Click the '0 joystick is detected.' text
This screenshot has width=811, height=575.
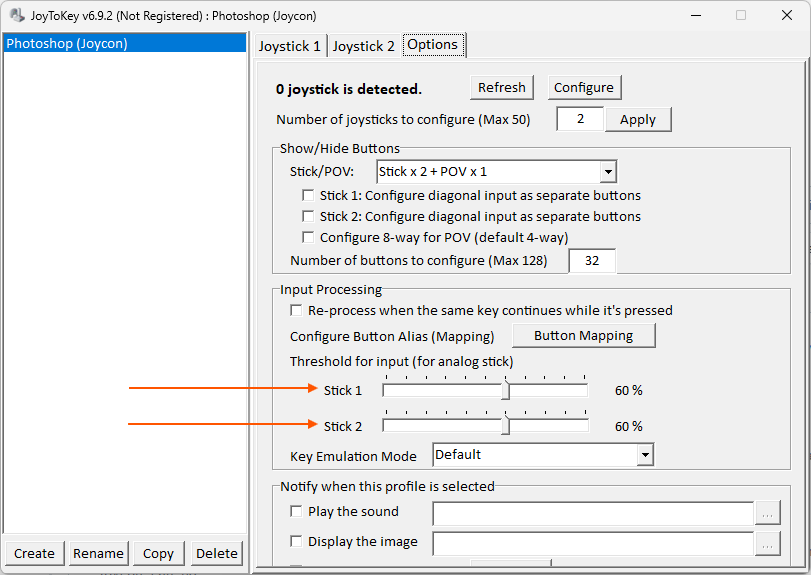coord(349,89)
